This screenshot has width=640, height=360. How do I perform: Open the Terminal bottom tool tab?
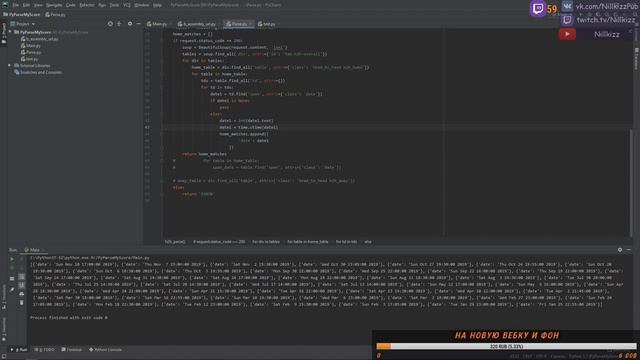71,350
